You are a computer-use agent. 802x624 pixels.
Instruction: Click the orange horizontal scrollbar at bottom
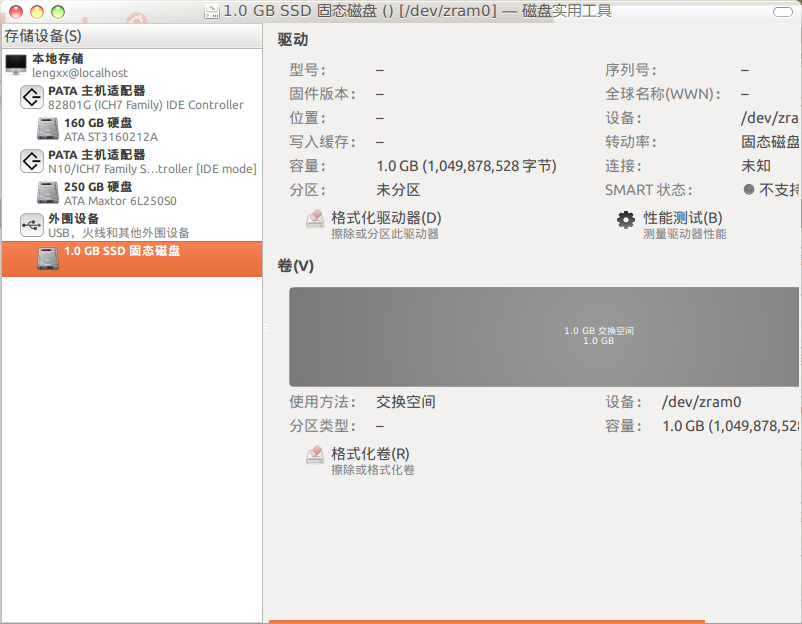(x=486, y=621)
